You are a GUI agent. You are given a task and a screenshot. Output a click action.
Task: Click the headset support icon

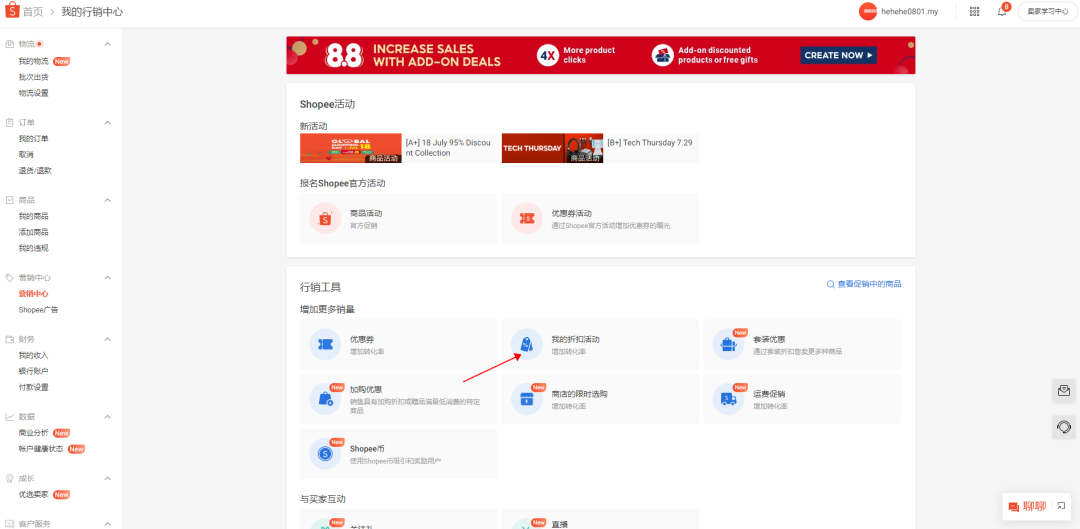[1064, 427]
